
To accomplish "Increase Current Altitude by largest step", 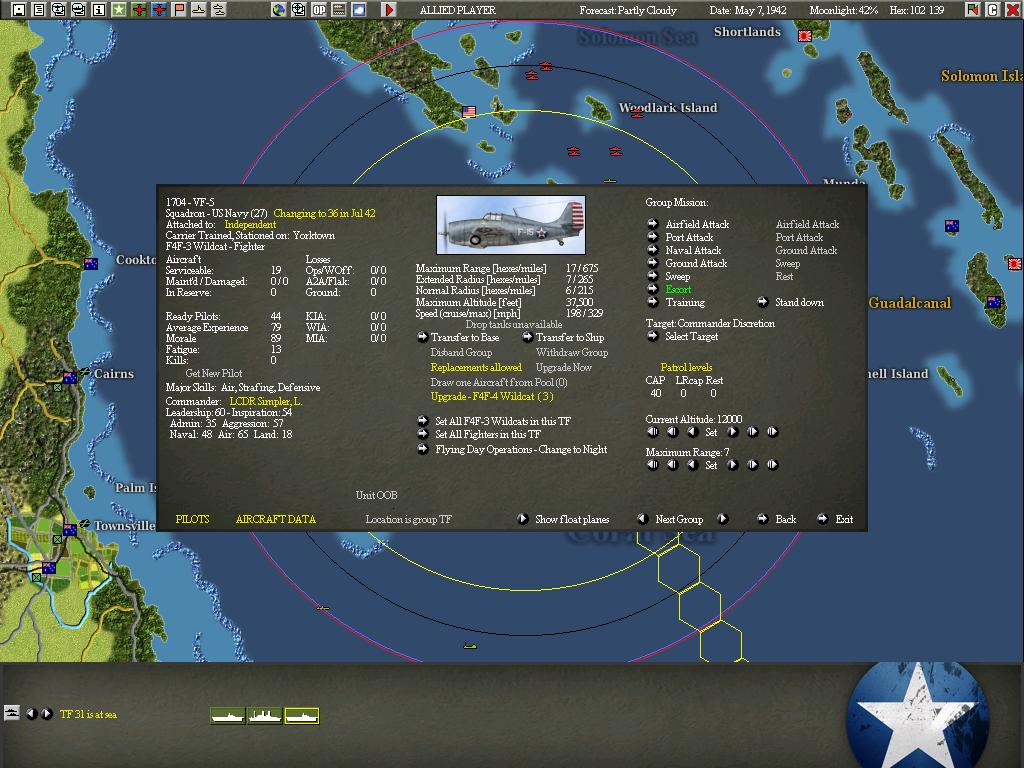I will click(773, 432).
